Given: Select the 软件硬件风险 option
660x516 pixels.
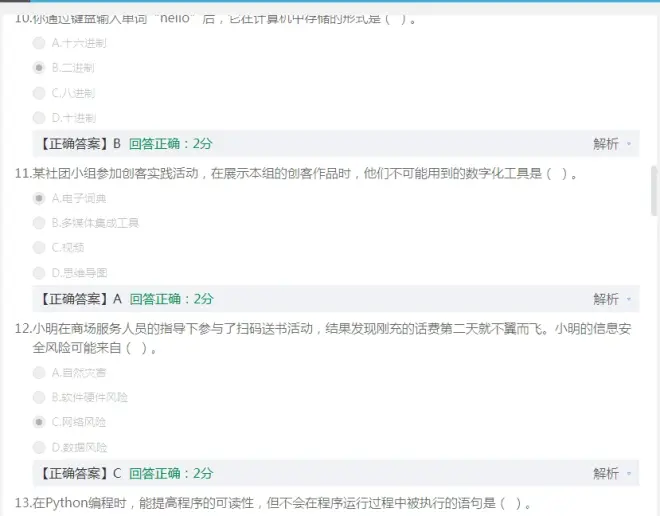Looking at the screenshot, I should coord(39,397).
